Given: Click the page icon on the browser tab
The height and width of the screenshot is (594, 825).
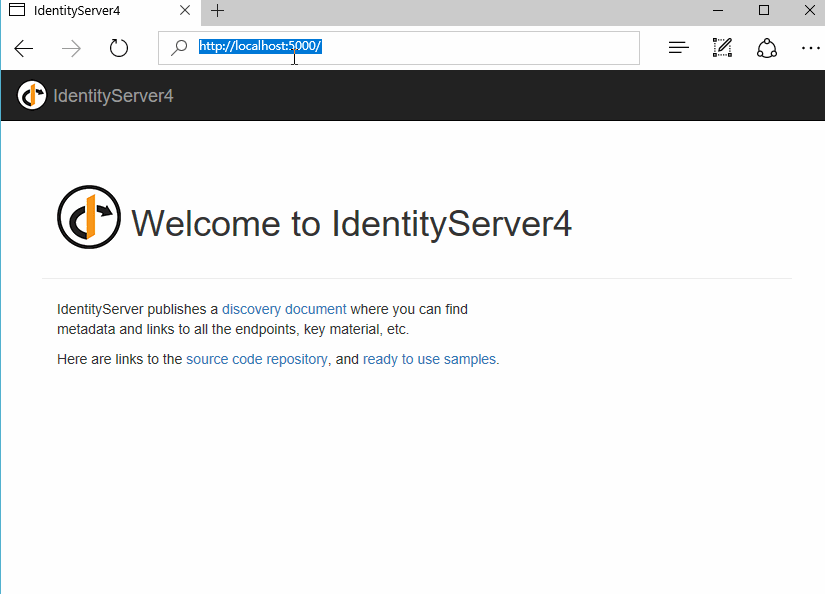Looking at the screenshot, I should [17, 10].
